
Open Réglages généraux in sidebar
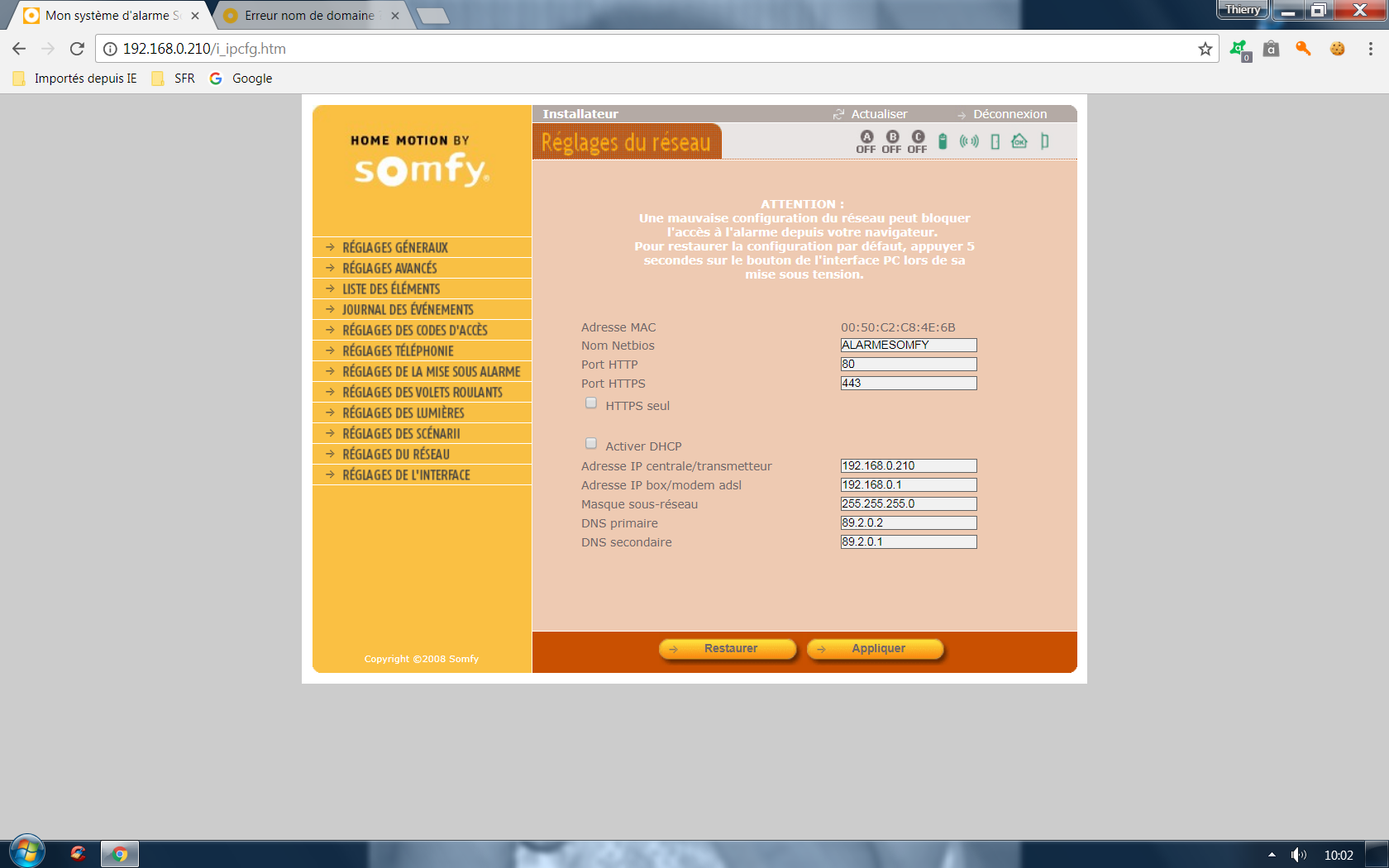[395, 247]
